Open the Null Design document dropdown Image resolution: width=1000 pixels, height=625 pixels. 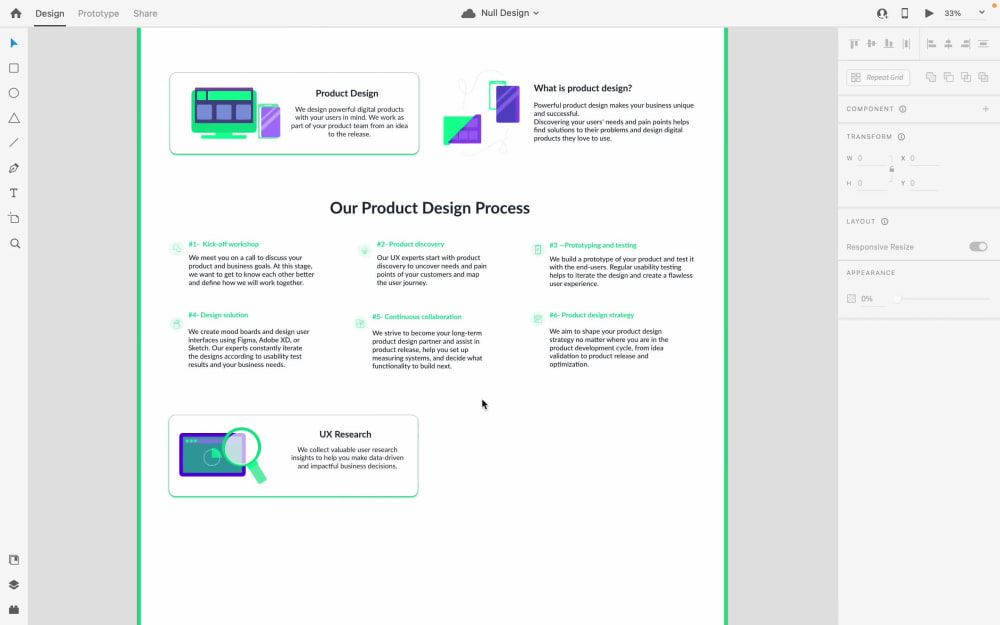pyautogui.click(x=500, y=13)
